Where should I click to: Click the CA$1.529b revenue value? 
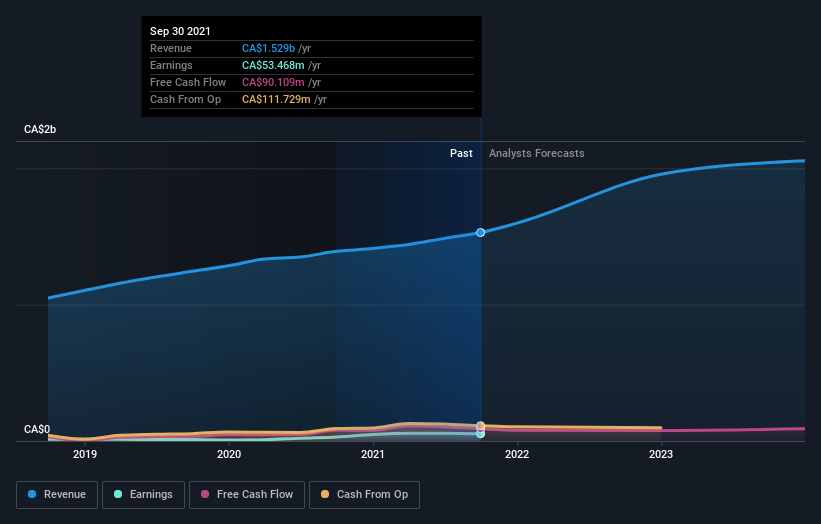[x=268, y=48]
